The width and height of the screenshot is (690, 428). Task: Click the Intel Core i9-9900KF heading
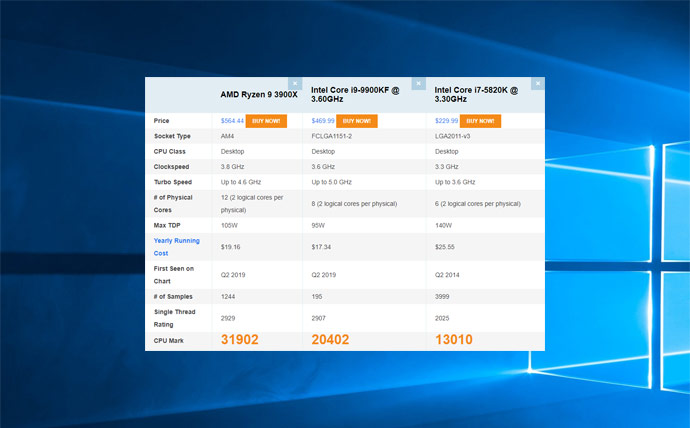point(355,94)
